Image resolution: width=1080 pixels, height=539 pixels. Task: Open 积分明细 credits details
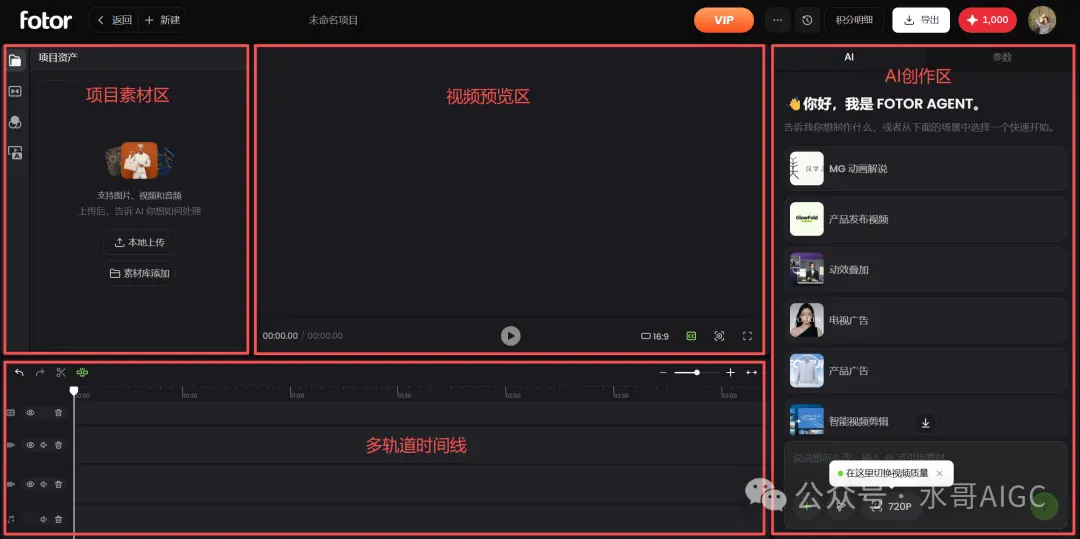(x=854, y=20)
